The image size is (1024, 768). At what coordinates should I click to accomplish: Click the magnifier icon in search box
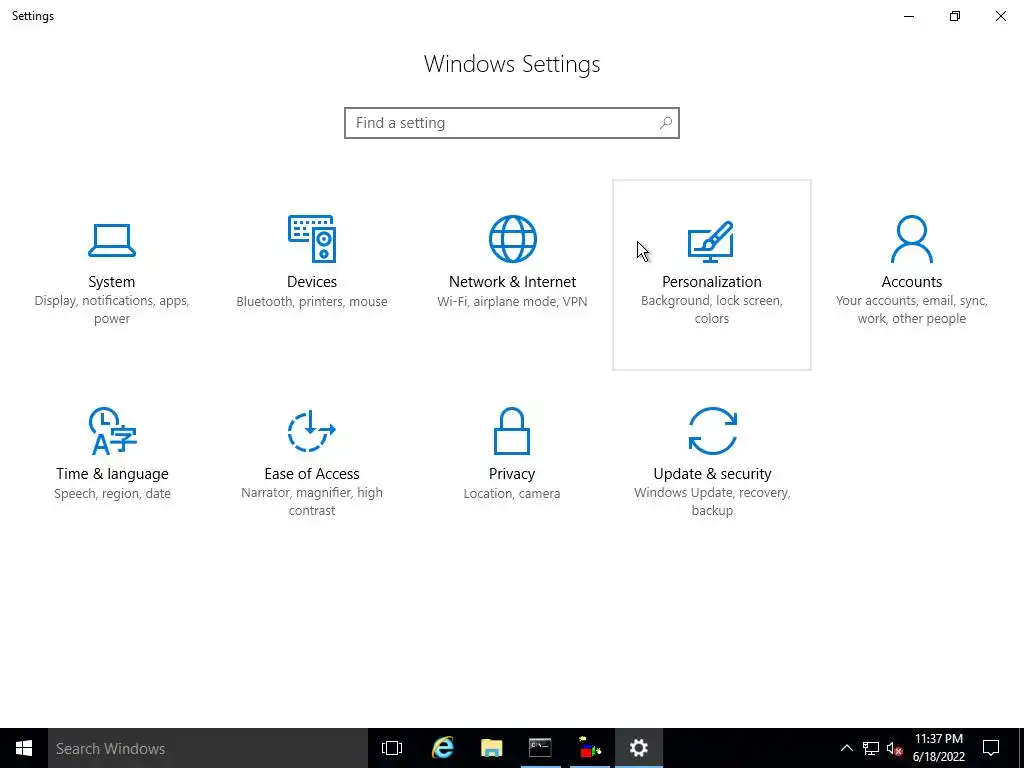(665, 123)
